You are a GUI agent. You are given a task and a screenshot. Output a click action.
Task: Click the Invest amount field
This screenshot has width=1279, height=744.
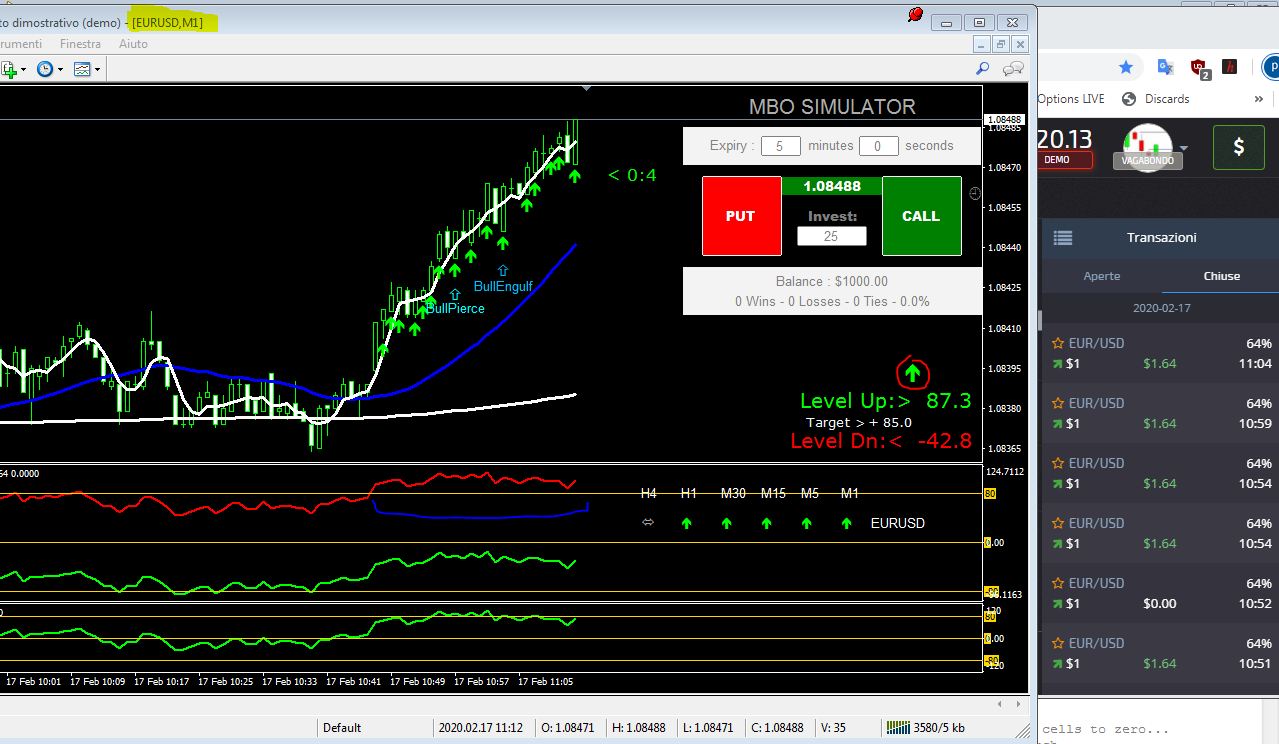coord(831,236)
